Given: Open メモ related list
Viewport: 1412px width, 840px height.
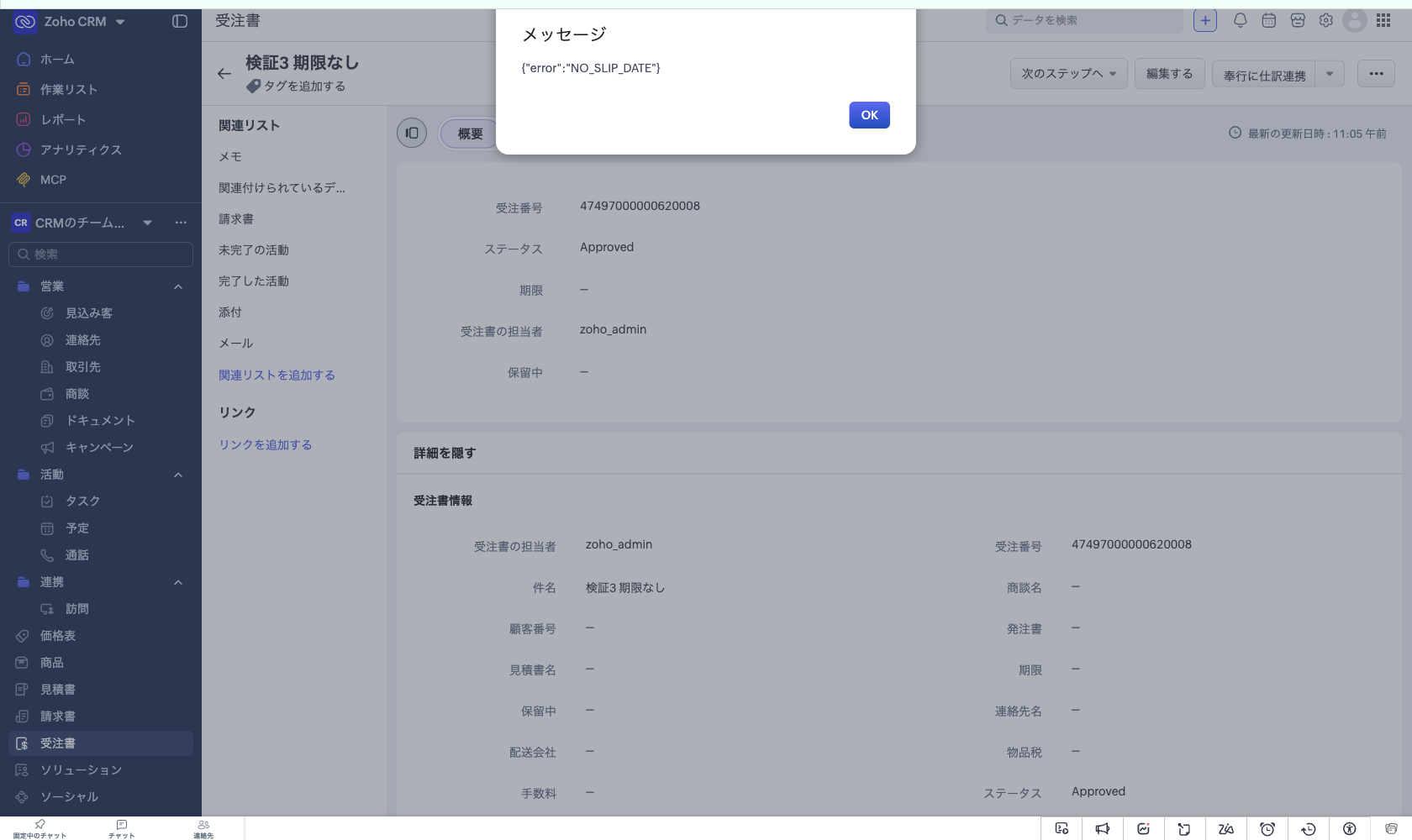Looking at the screenshot, I should [x=230, y=157].
